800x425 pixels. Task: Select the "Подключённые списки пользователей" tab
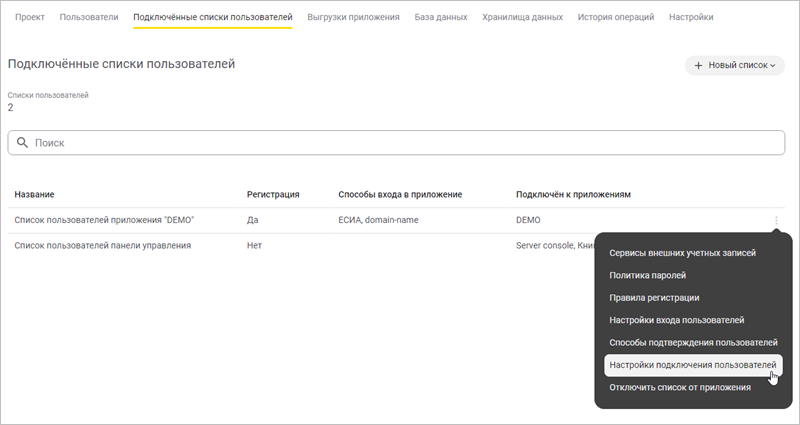pyautogui.click(x=212, y=17)
